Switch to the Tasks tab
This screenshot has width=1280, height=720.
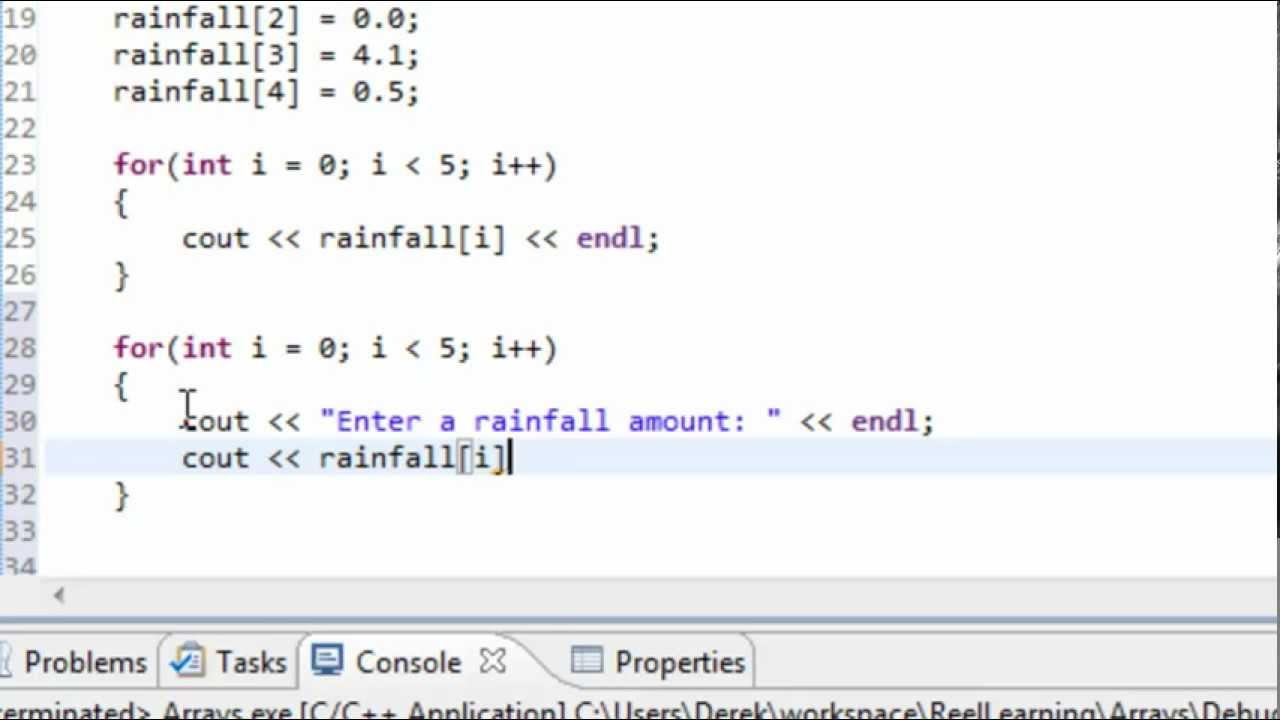250,662
